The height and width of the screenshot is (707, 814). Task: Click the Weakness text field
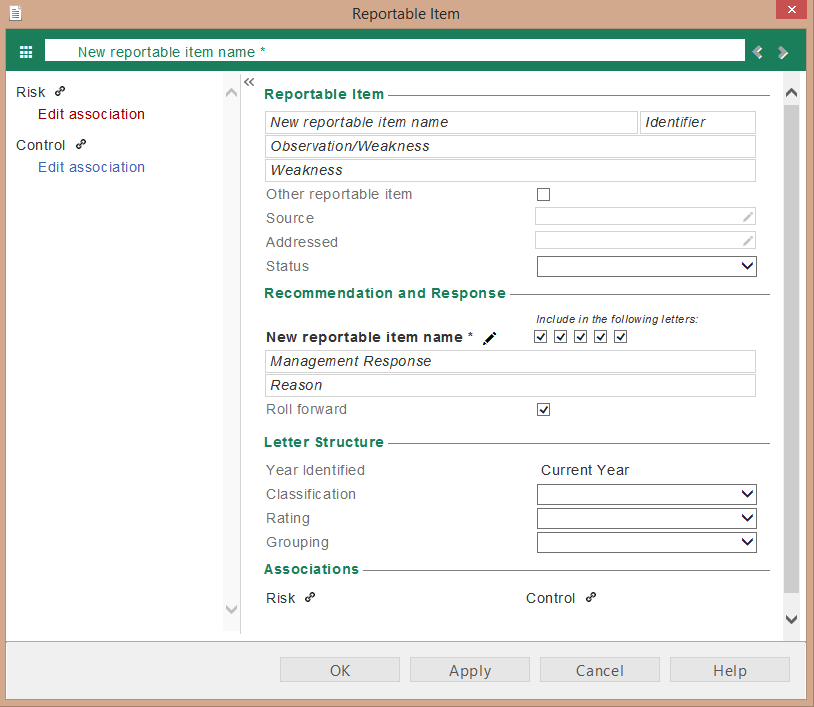[x=510, y=170]
